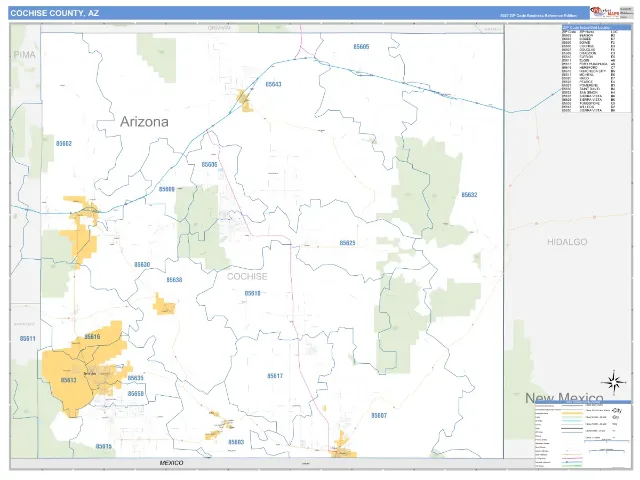
Task: Click ZIP code label 85611
Action: [x=27, y=339]
